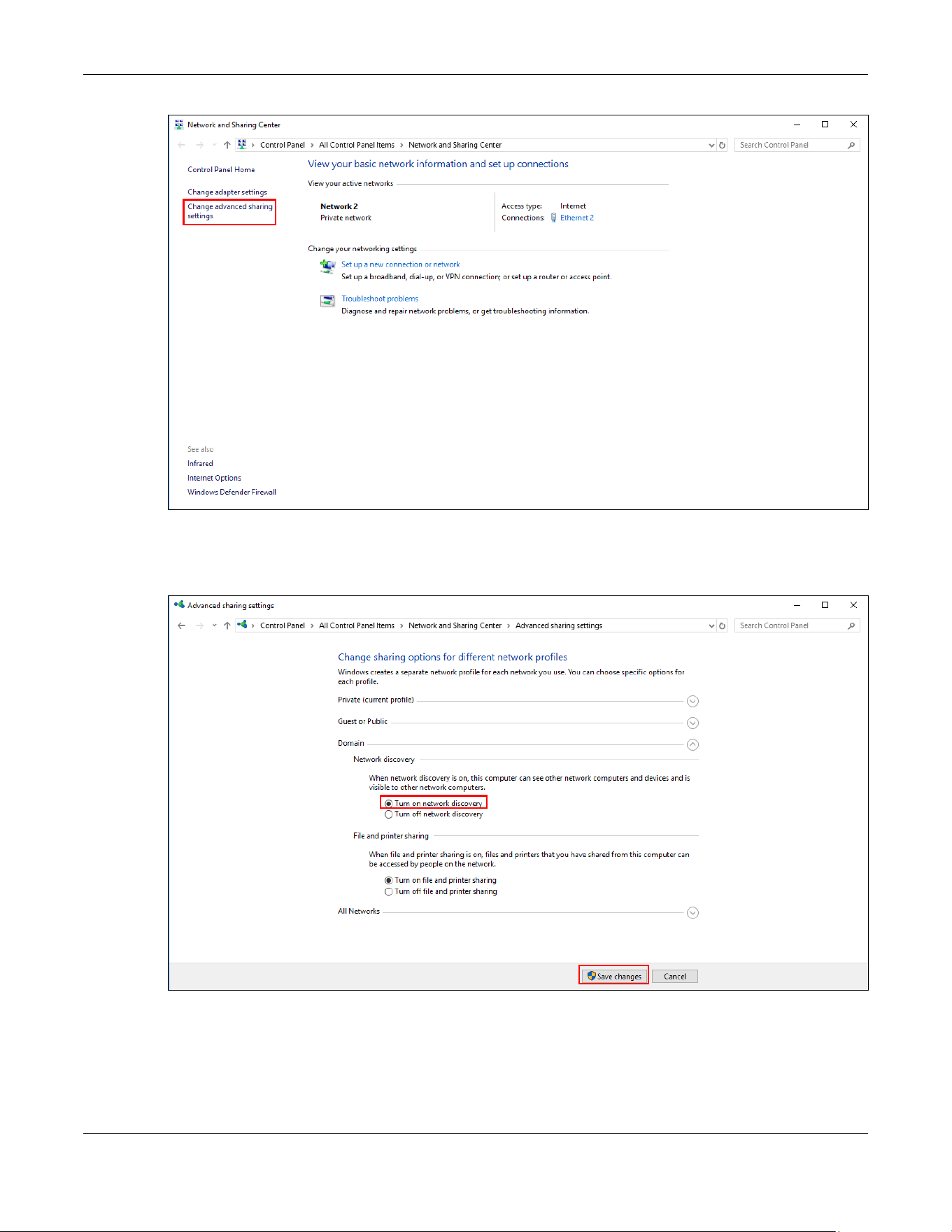Open address bar dropdown in Network and Sharing Center
The height and width of the screenshot is (1232, 952).
pyautogui.click(x=711, y=146)
